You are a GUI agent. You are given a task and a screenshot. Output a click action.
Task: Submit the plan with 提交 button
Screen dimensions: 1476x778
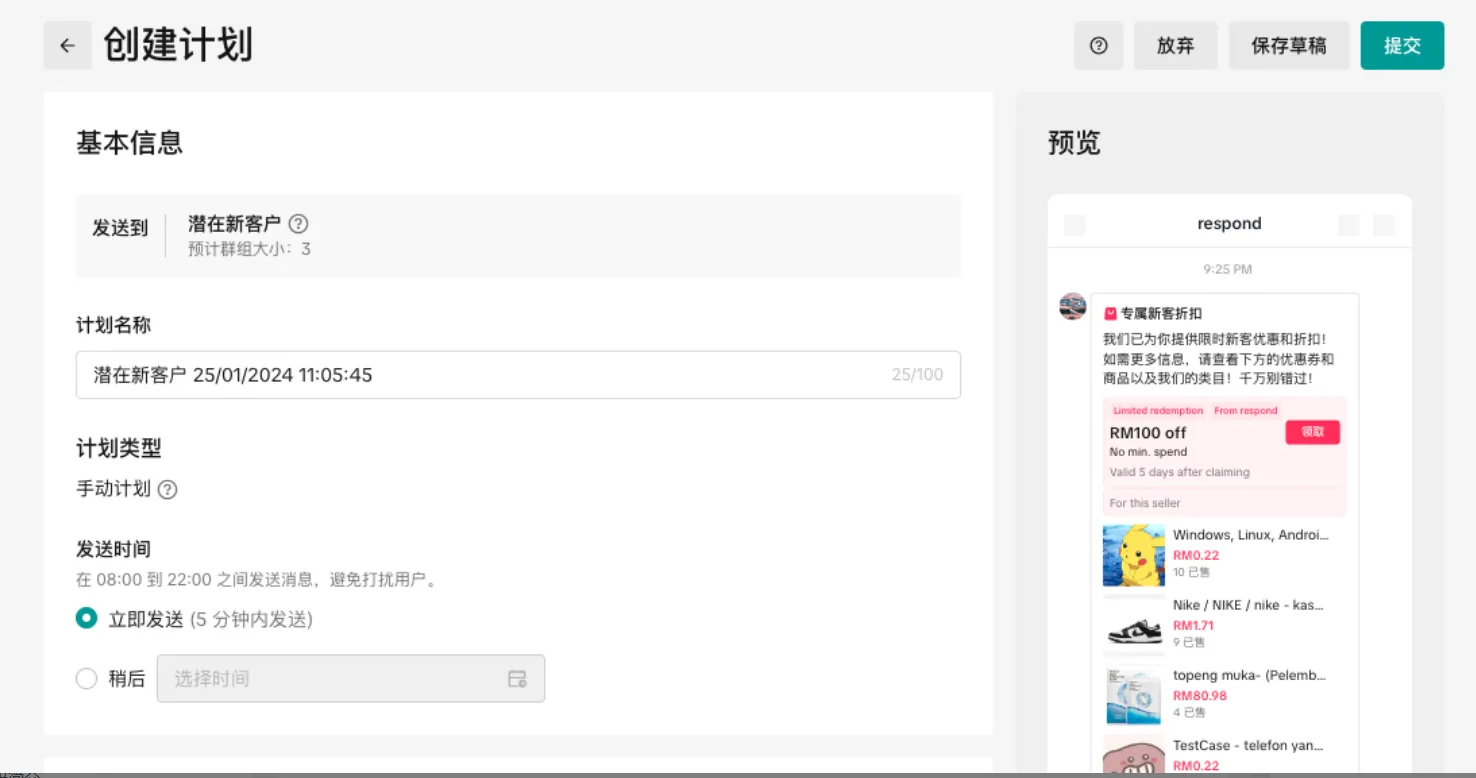coord(1402,46)
